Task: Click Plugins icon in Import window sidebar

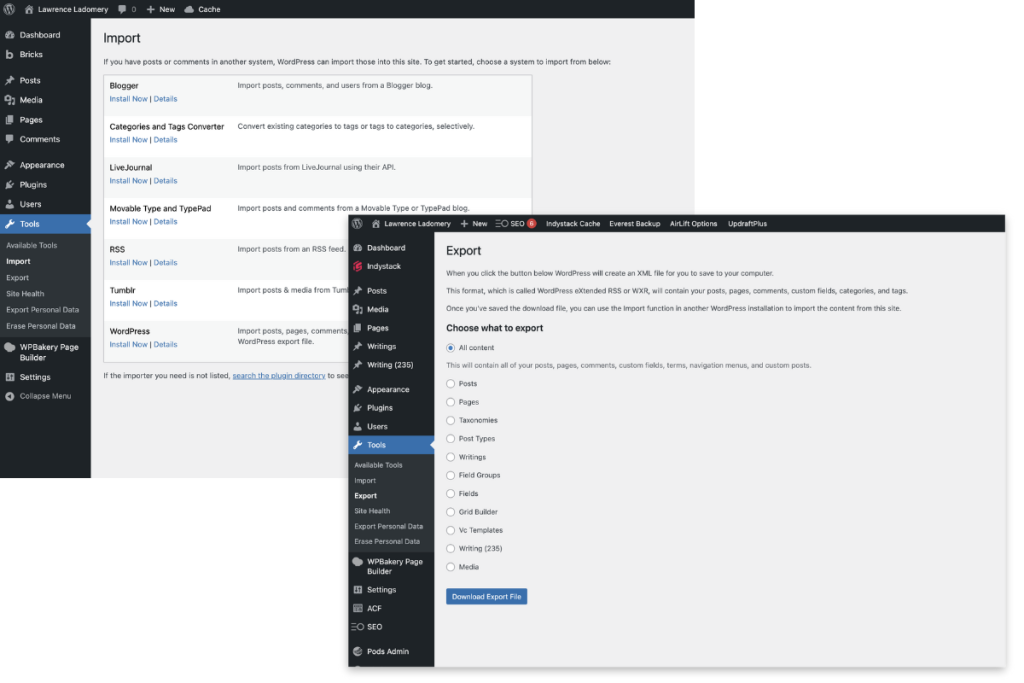Action: [x=10, y=184]
